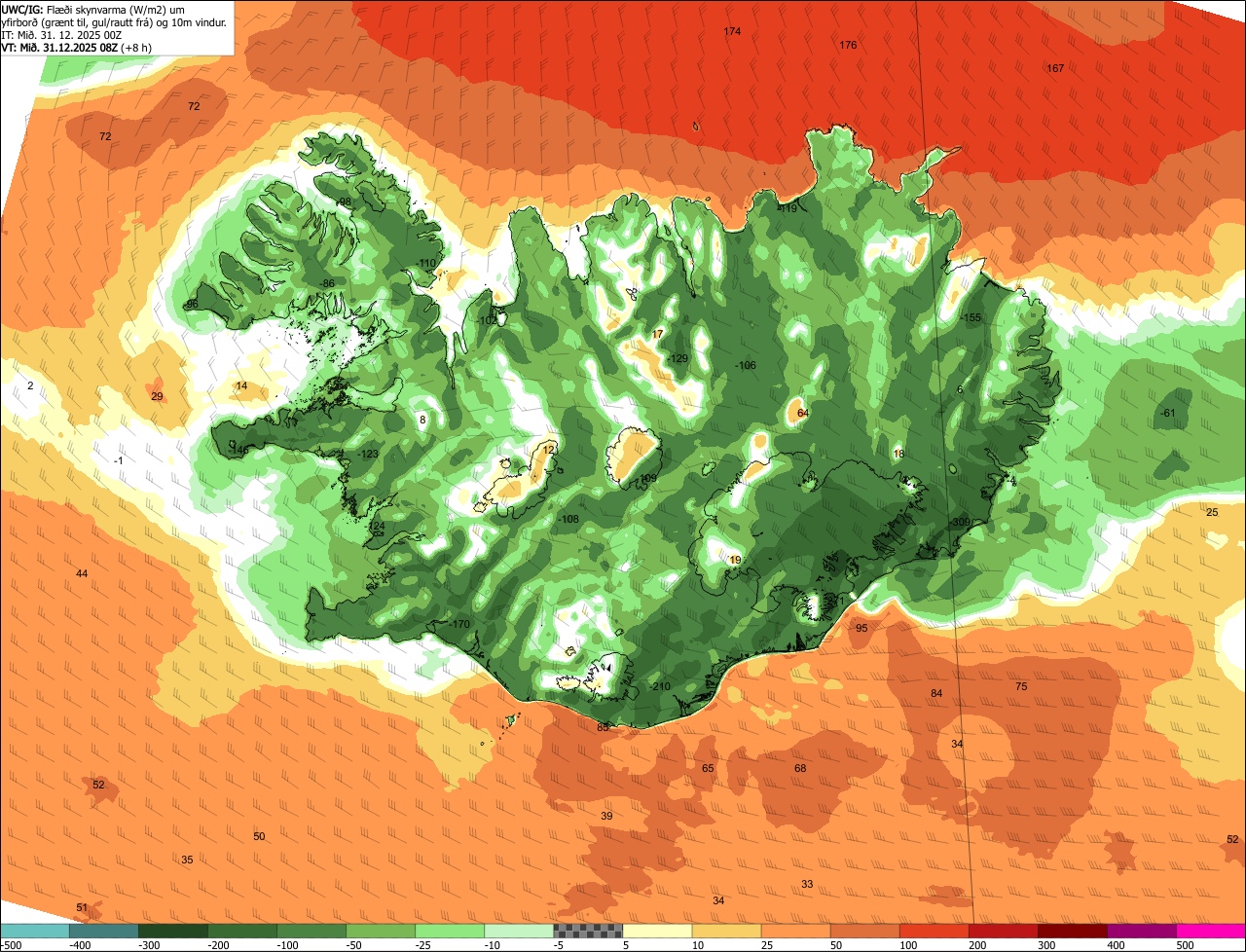
Task: Click the map value 167
Action: coord(1055,68)
